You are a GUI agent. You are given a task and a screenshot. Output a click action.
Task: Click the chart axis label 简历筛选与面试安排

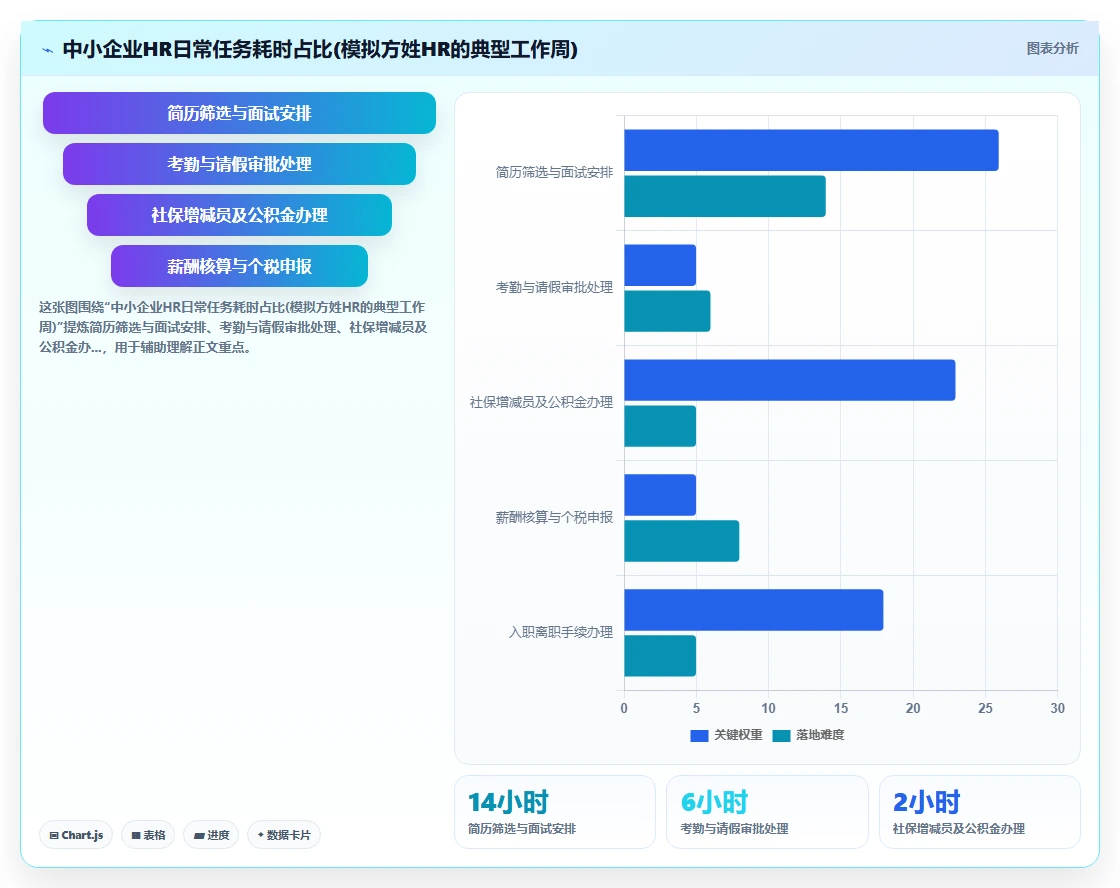coord(554,172)
